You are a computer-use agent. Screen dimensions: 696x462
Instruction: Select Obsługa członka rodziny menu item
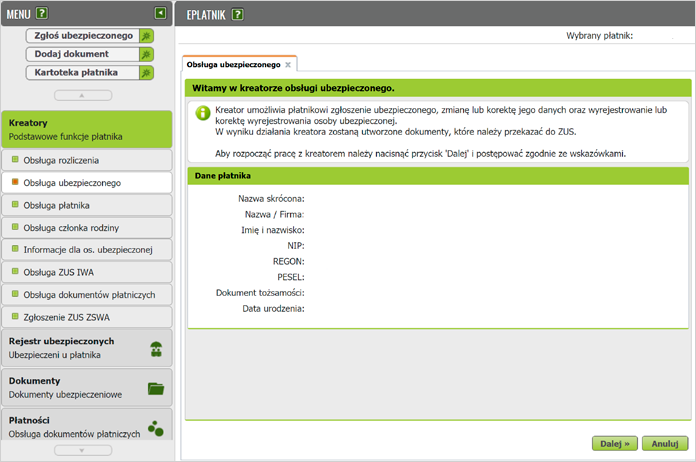[x=87, y=228]
